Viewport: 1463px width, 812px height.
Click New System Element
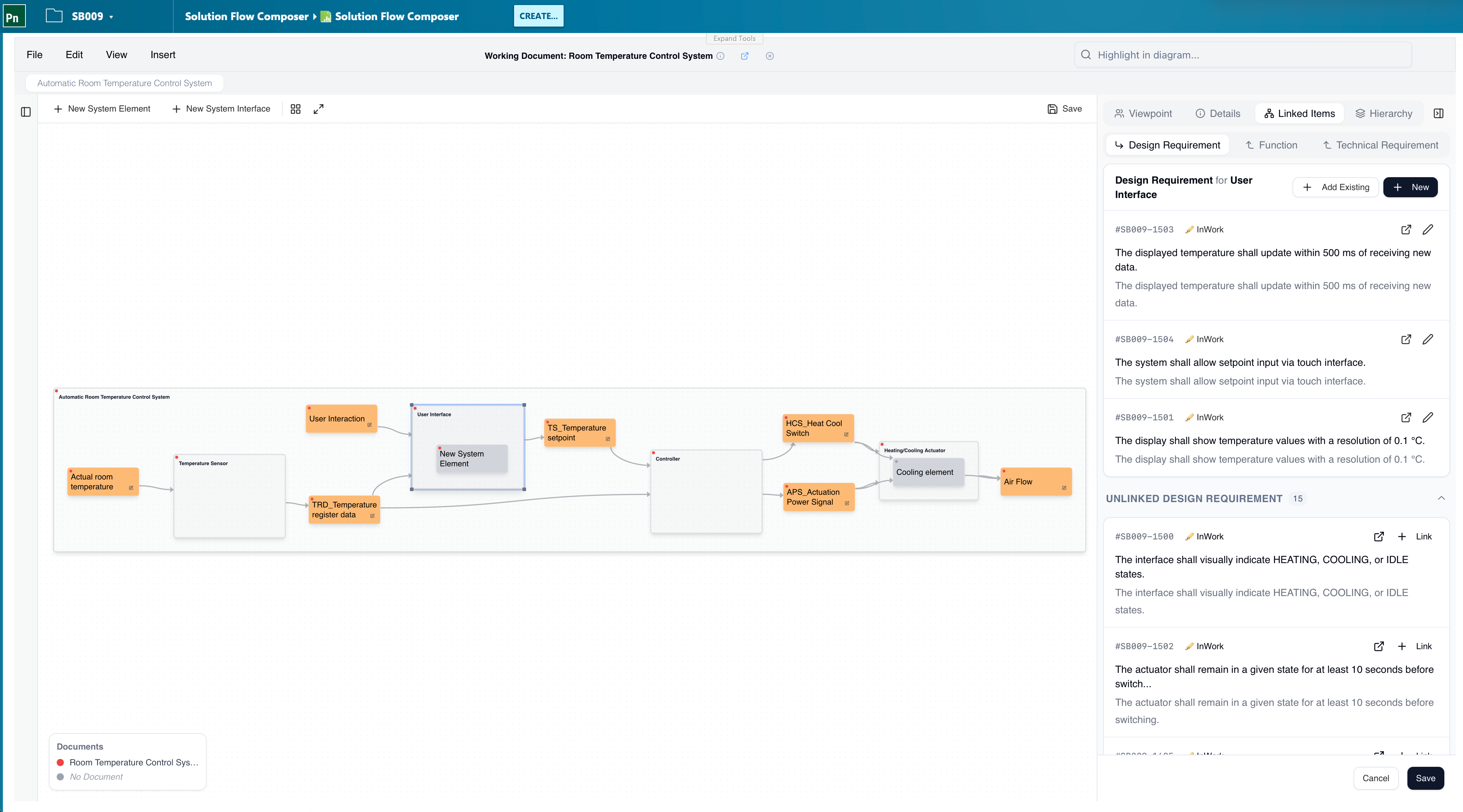pos(102,108)
